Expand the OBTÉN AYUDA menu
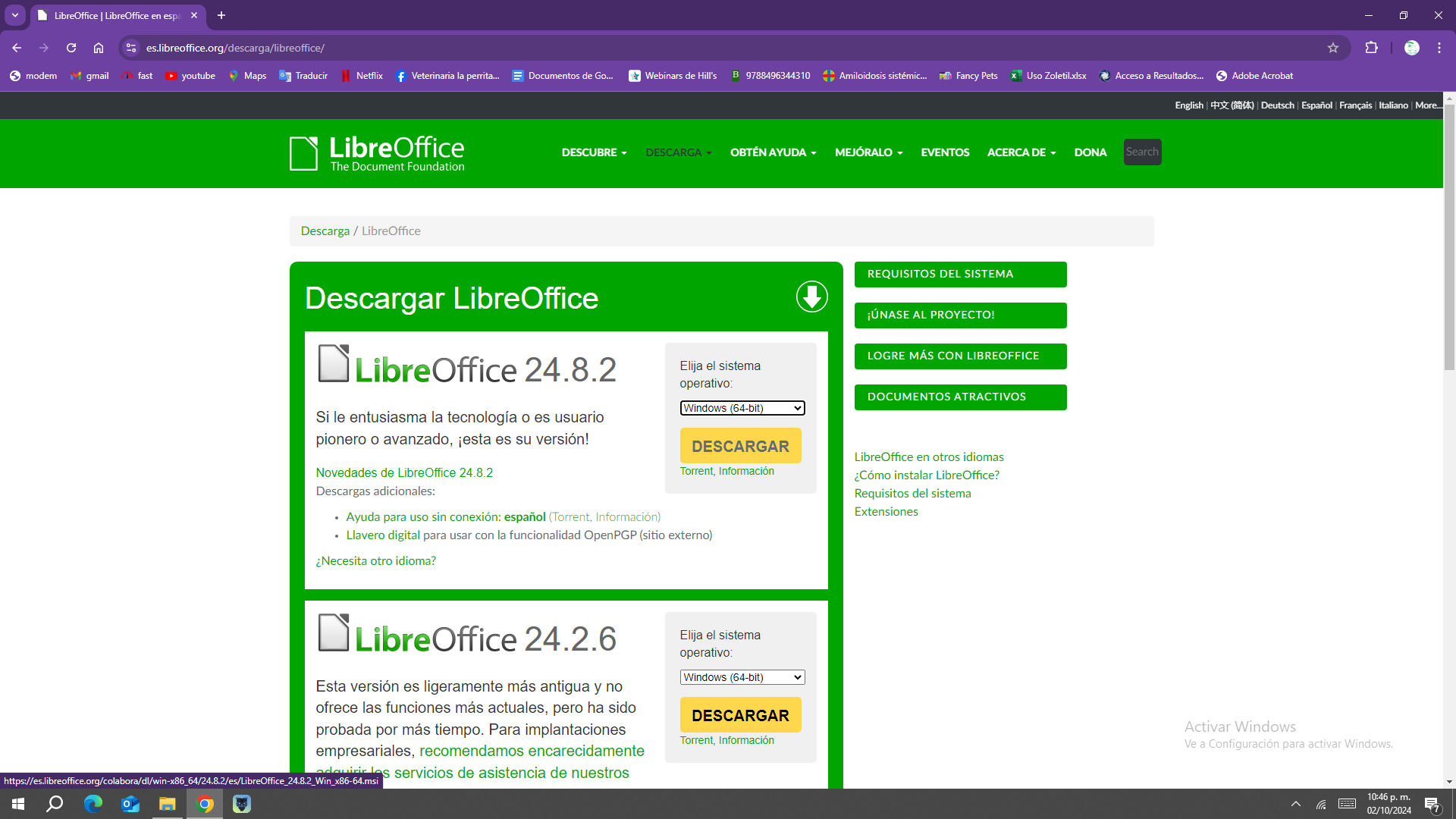The width and height of the screenshot is (1456, 819). (x=773, y=152)
